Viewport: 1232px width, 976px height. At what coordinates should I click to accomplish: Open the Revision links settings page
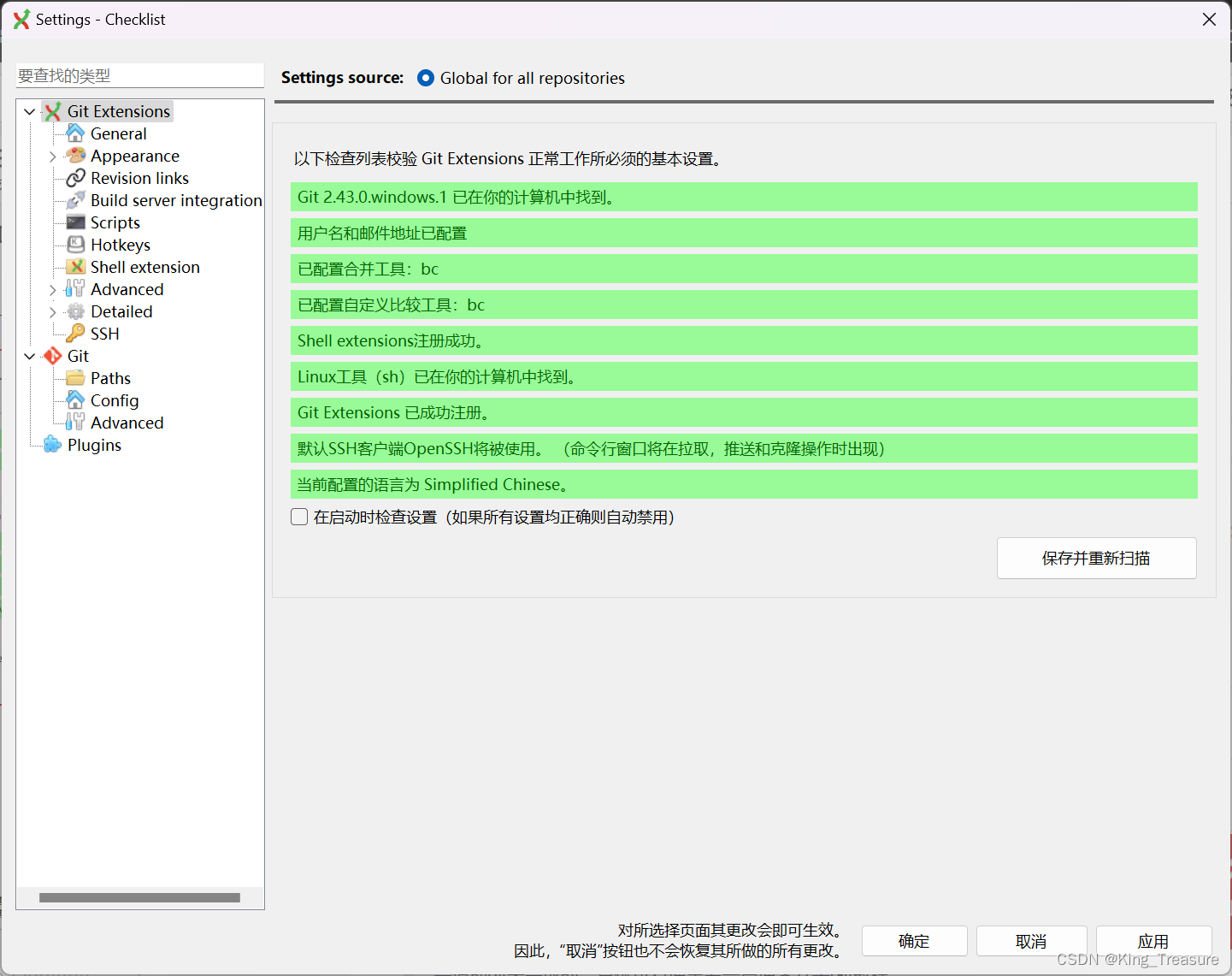[x=140, y=178]
